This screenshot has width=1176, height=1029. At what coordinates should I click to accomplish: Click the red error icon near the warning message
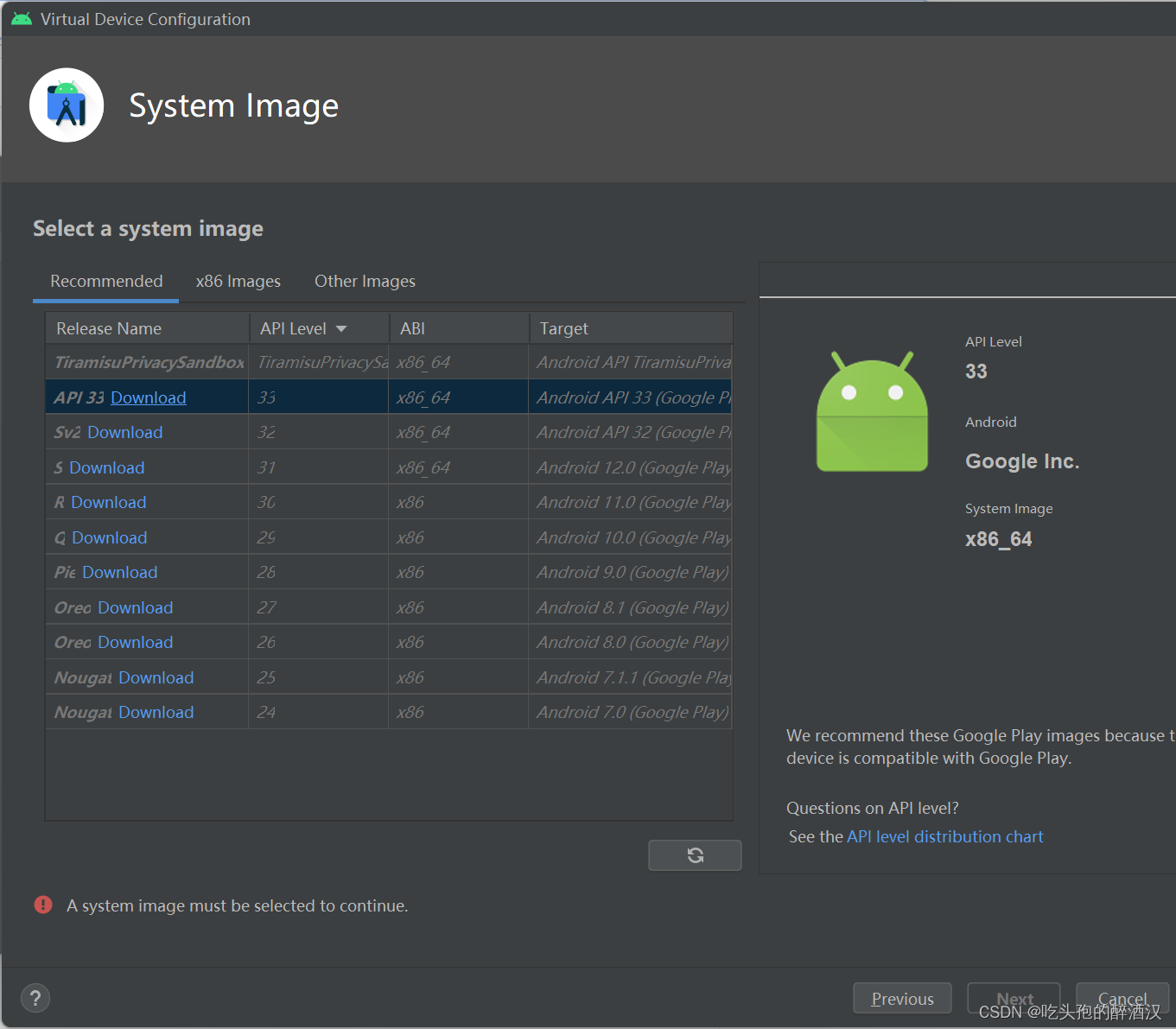click(x=42, y=905)
